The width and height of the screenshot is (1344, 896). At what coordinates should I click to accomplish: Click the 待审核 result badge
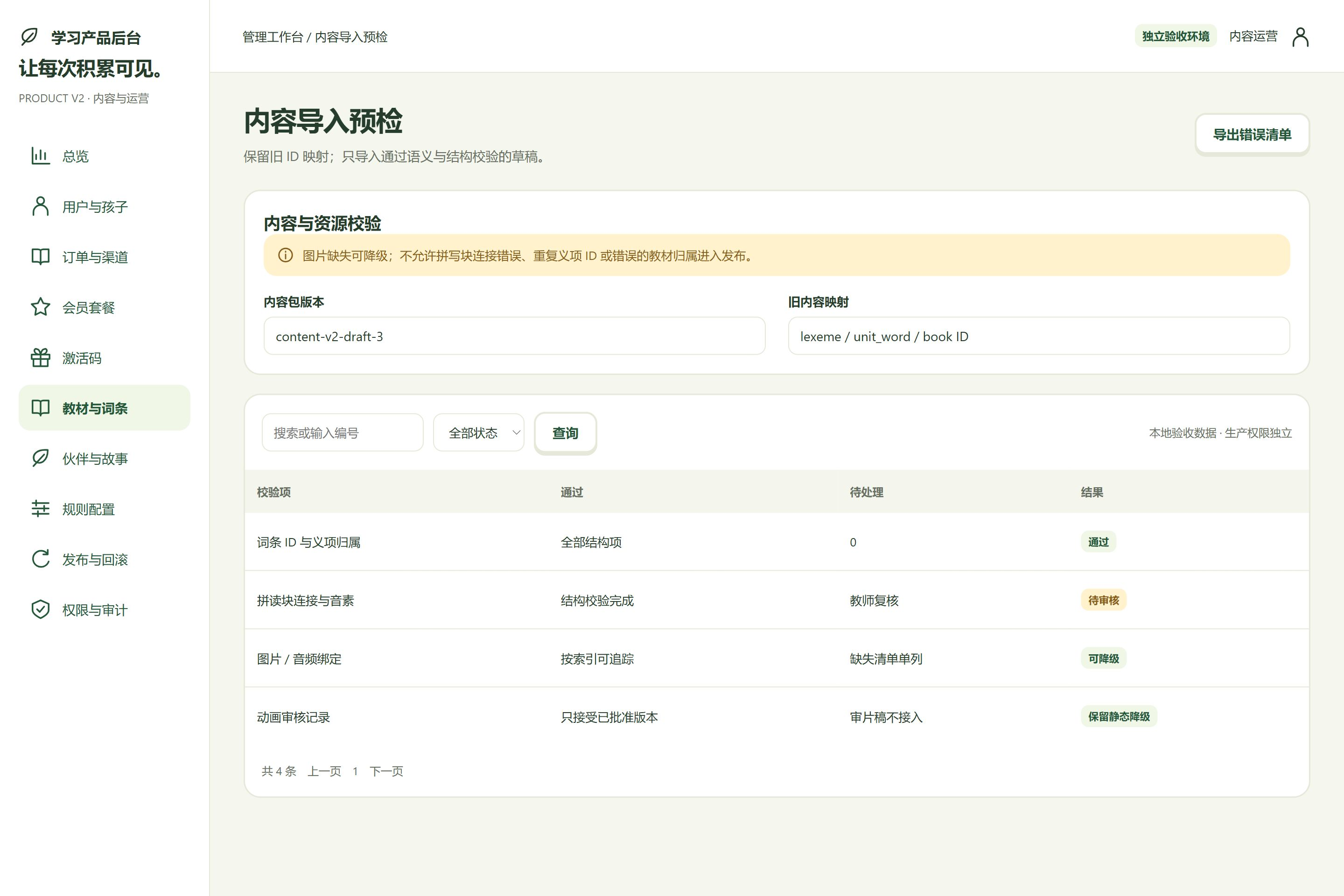[x=1103, y=600]
